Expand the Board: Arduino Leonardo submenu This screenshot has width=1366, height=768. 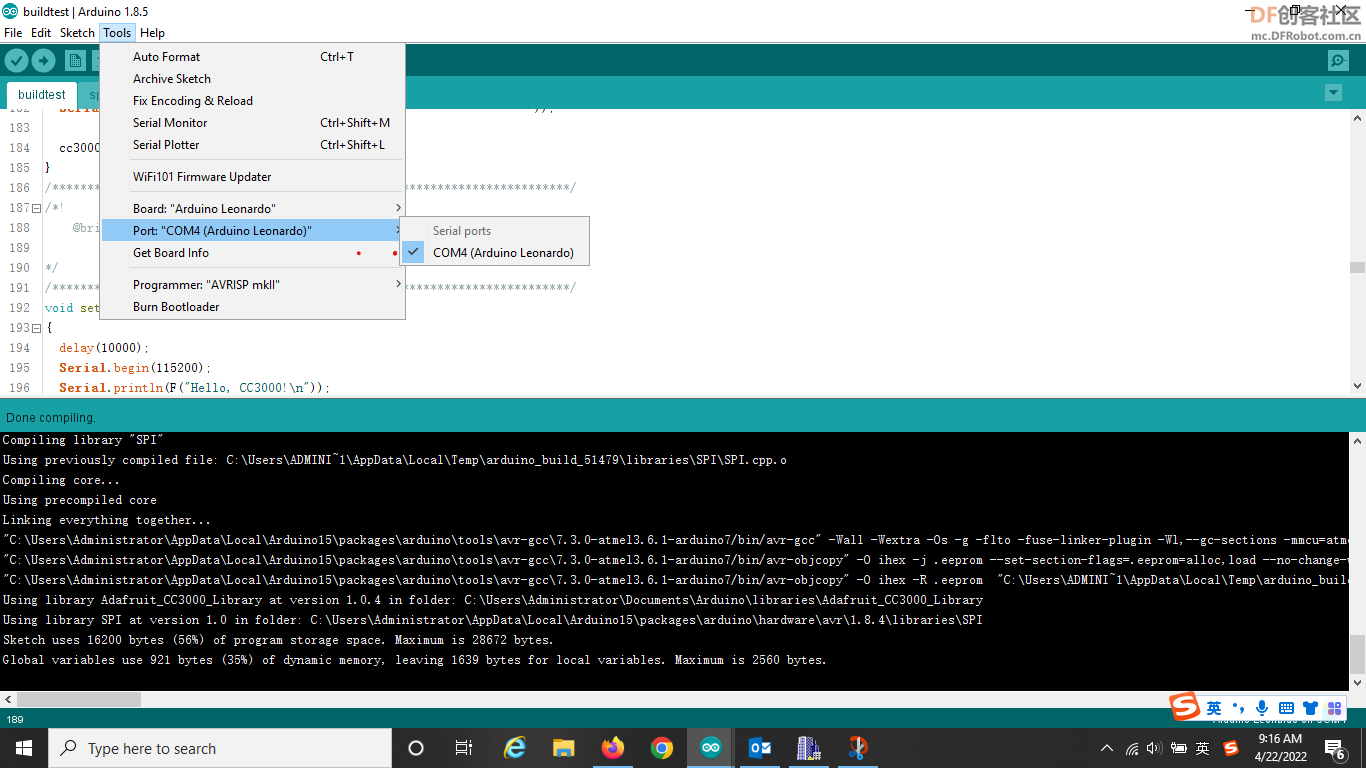point(253,209)
